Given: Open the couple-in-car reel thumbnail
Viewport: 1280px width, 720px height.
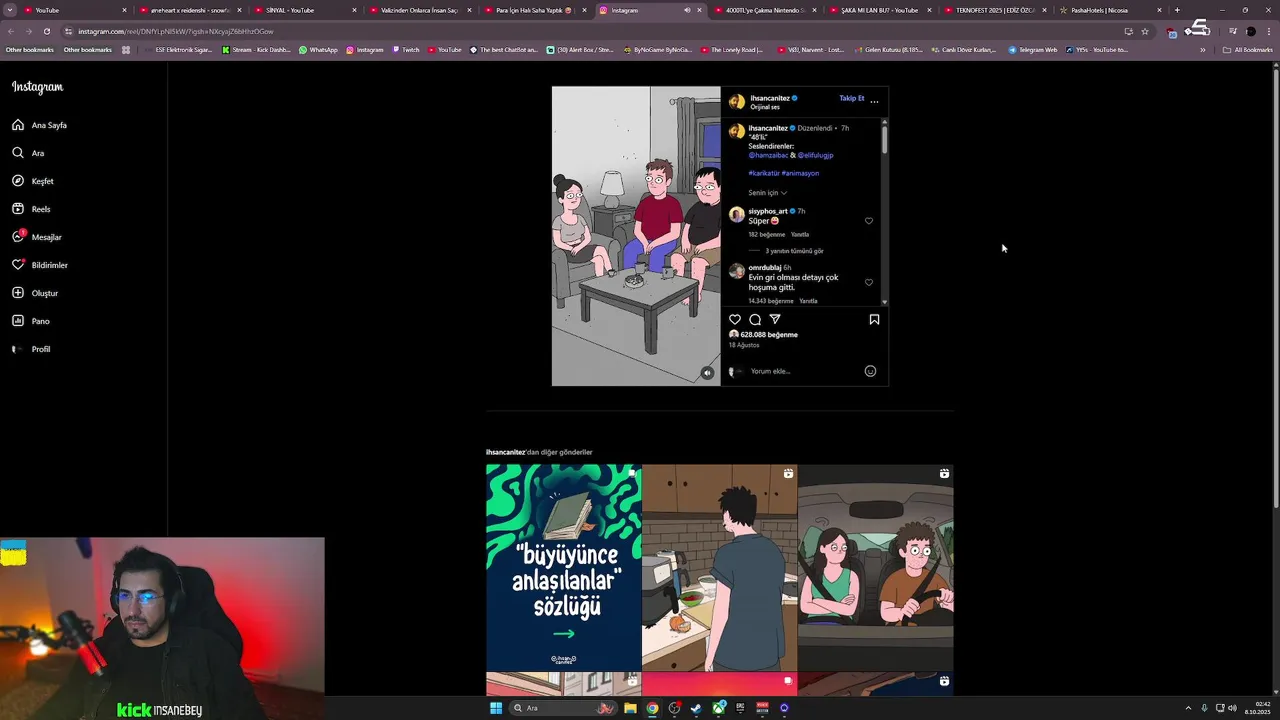Looking at the screenshot, I should [875, 567].
